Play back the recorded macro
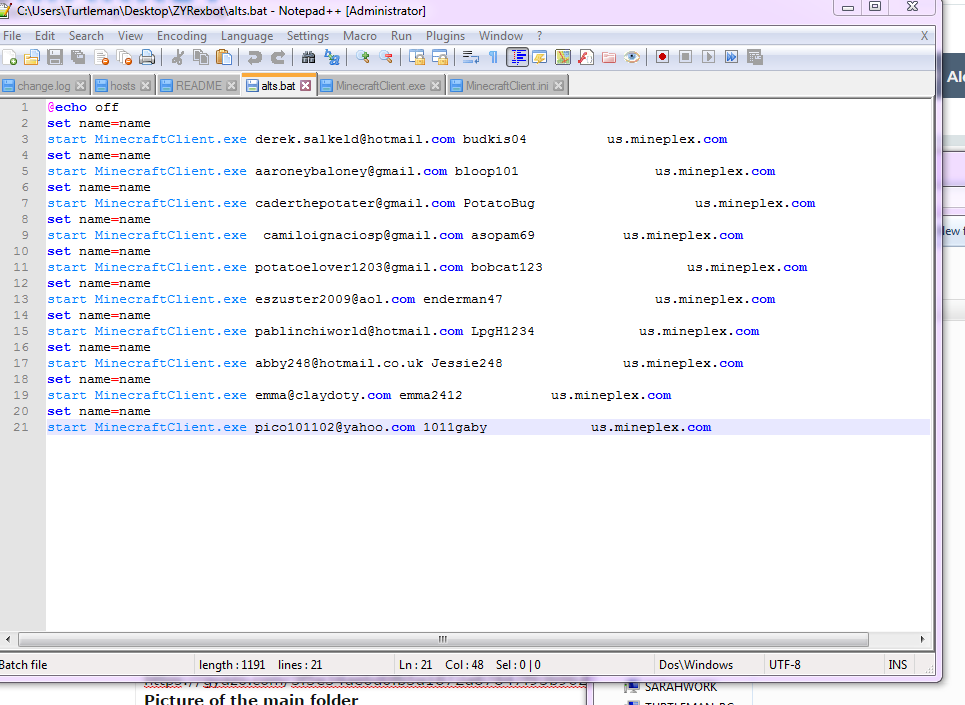Image resolution: width=965 pixels, height=705 pixels. tap(708, 58)
